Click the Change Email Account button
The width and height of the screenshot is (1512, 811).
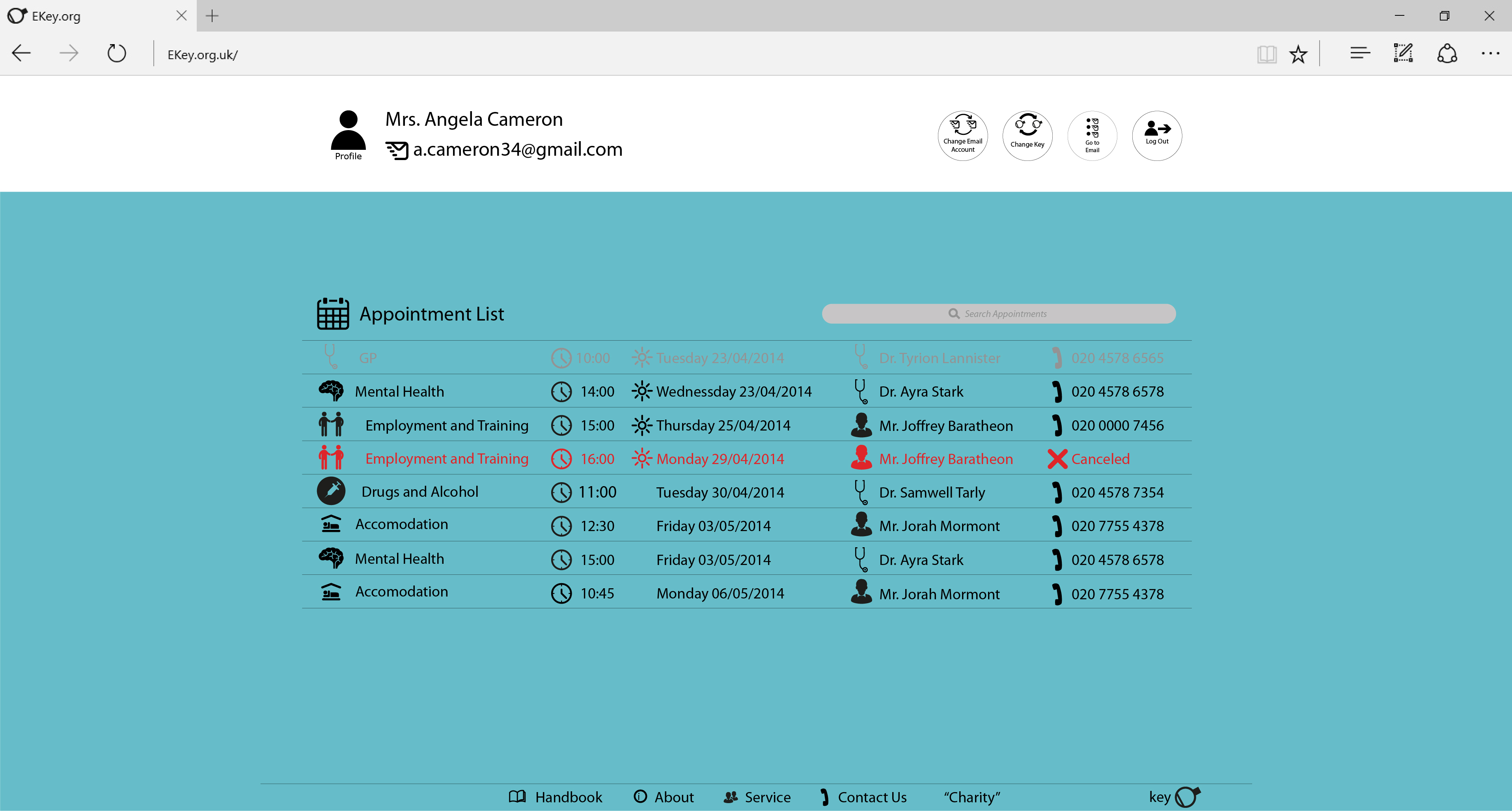pos(963,136)
